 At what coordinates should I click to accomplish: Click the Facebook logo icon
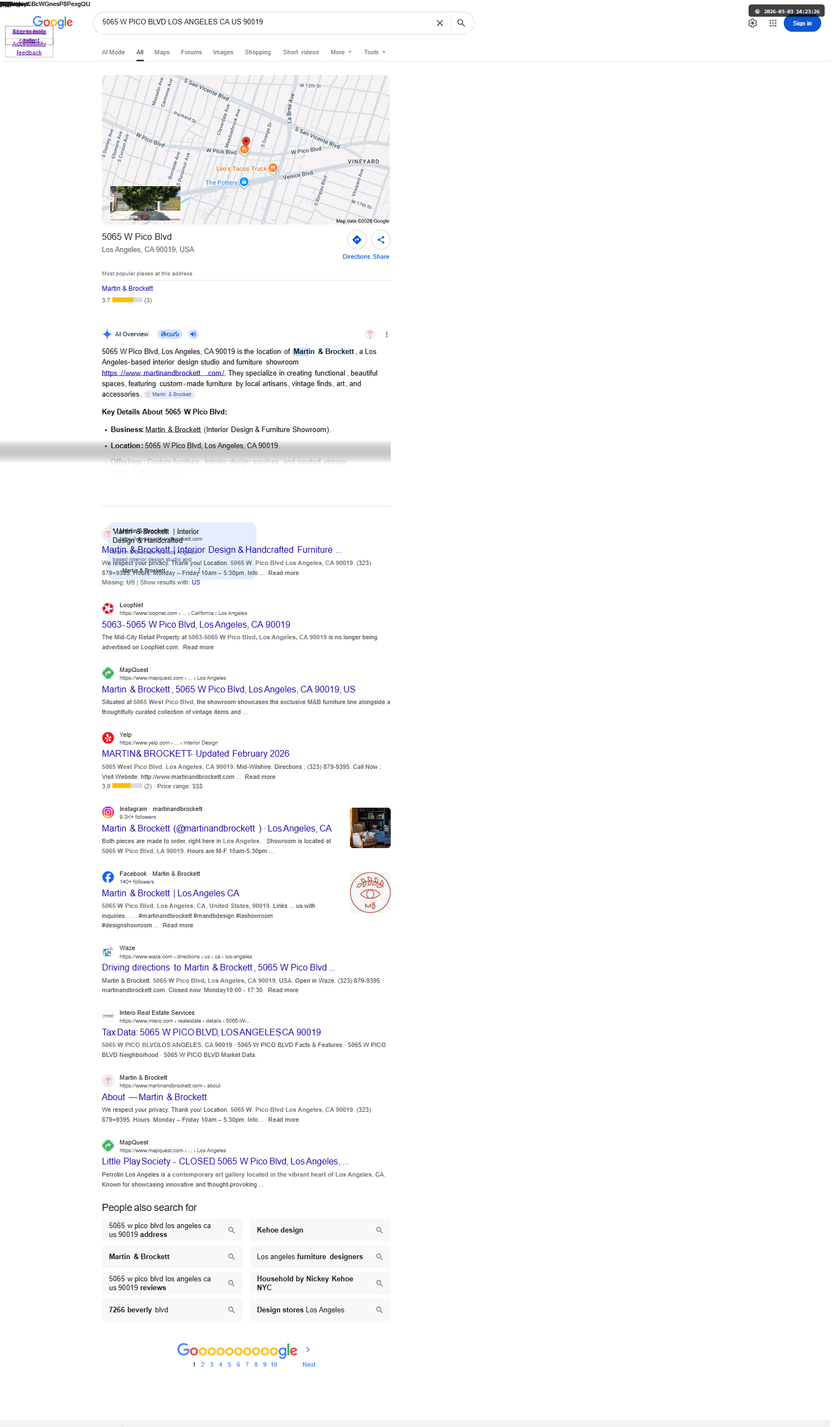[x=109, y=886]
